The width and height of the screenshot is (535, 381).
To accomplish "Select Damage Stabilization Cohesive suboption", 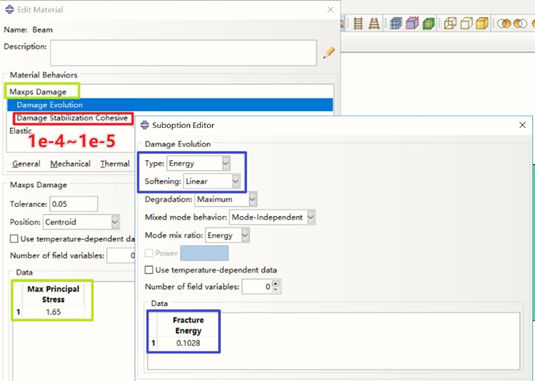I will pyautogui.click(x=72, y=118).
